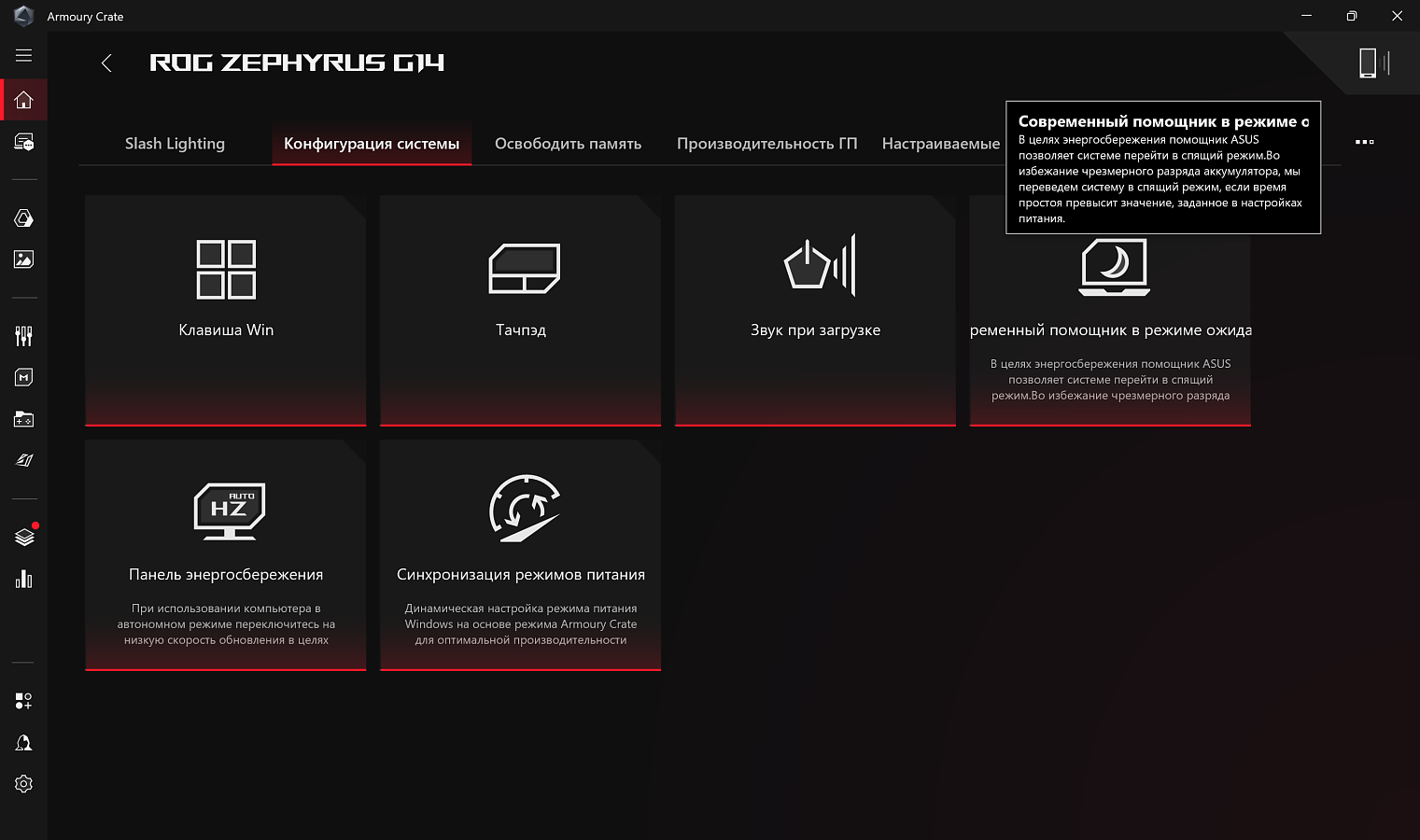
Task: Click the touchpad icon
Action: [524, 269]
